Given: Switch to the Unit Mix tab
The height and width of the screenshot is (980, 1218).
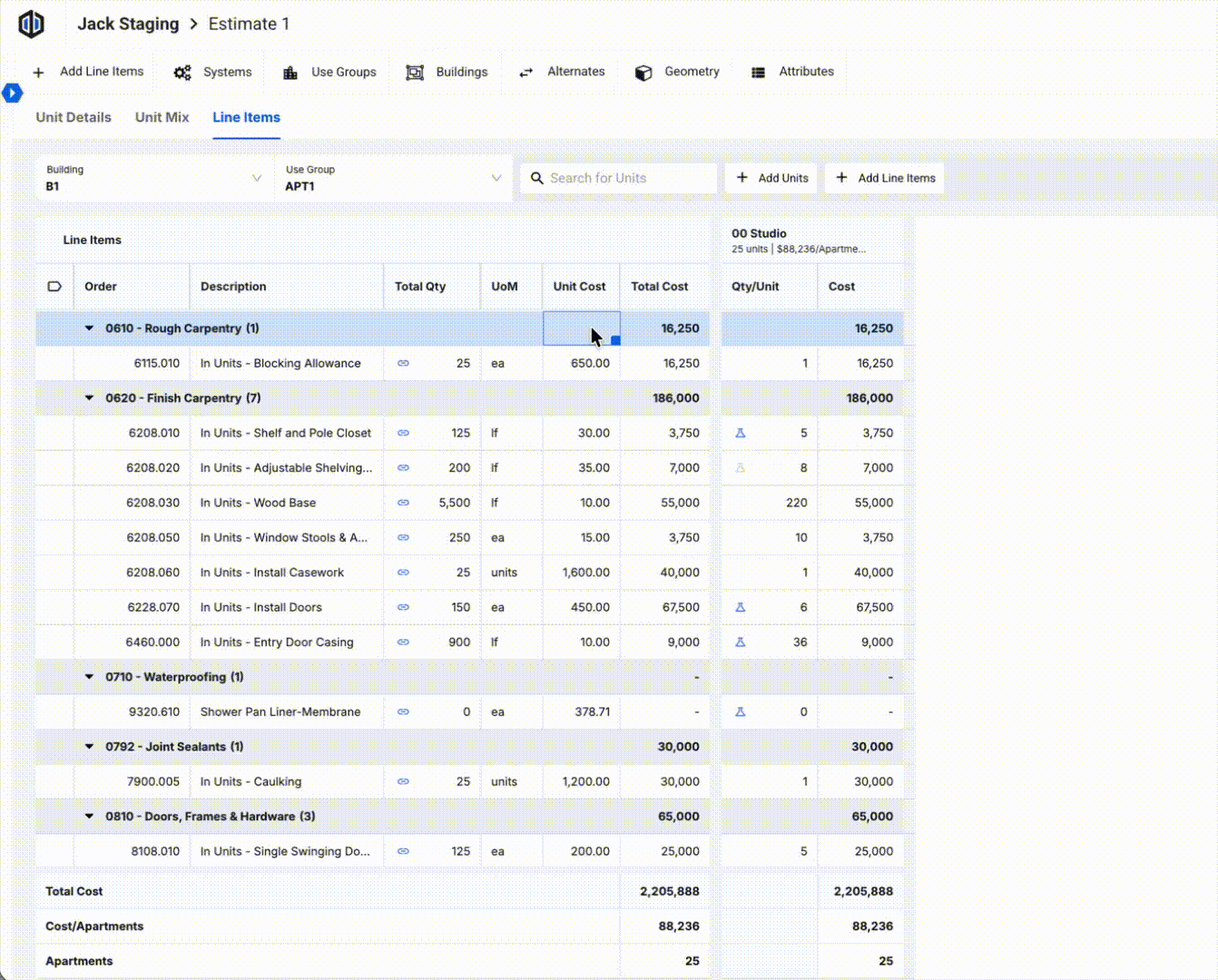Looking at the screenshot, I should 162,117.
